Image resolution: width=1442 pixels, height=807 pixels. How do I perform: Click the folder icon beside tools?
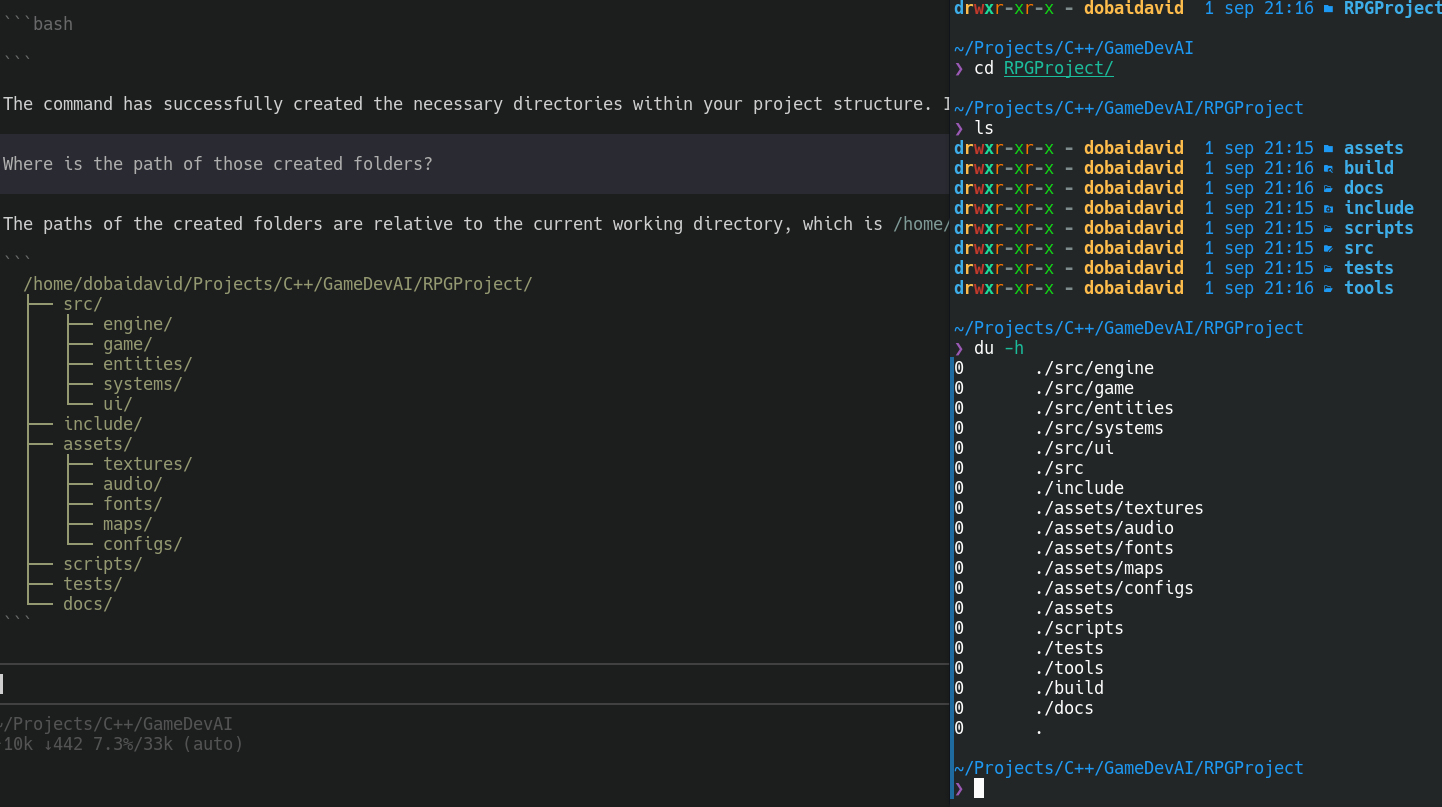pos(1328,288)
